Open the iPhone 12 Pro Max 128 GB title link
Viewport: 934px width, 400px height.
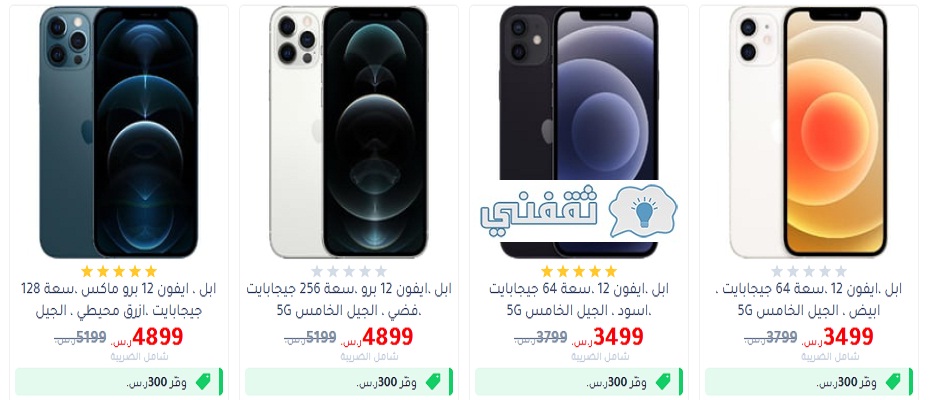pos(119,299)
